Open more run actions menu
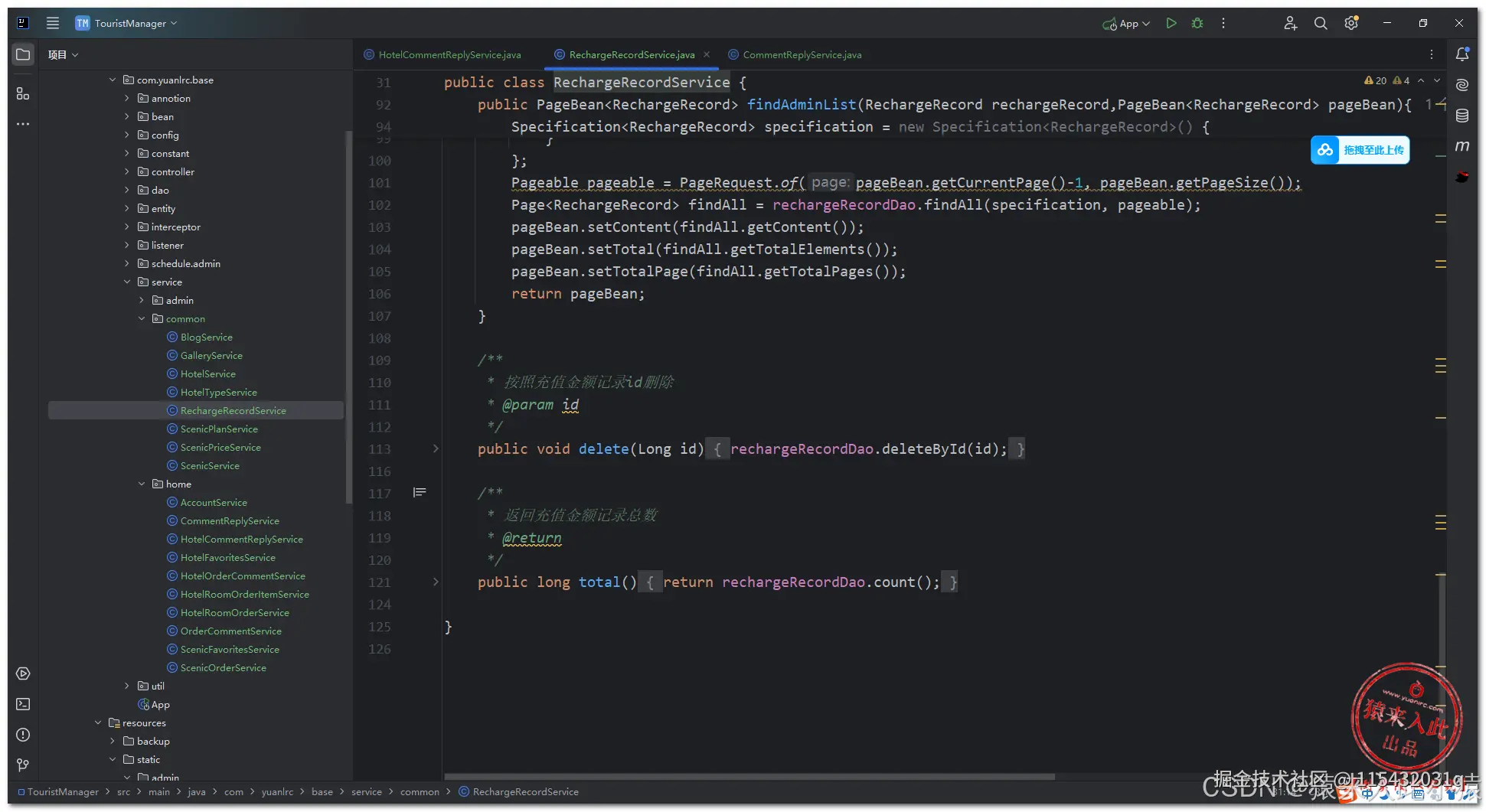The width and height of the screenshot is (1486, 812). [1223, 23]
